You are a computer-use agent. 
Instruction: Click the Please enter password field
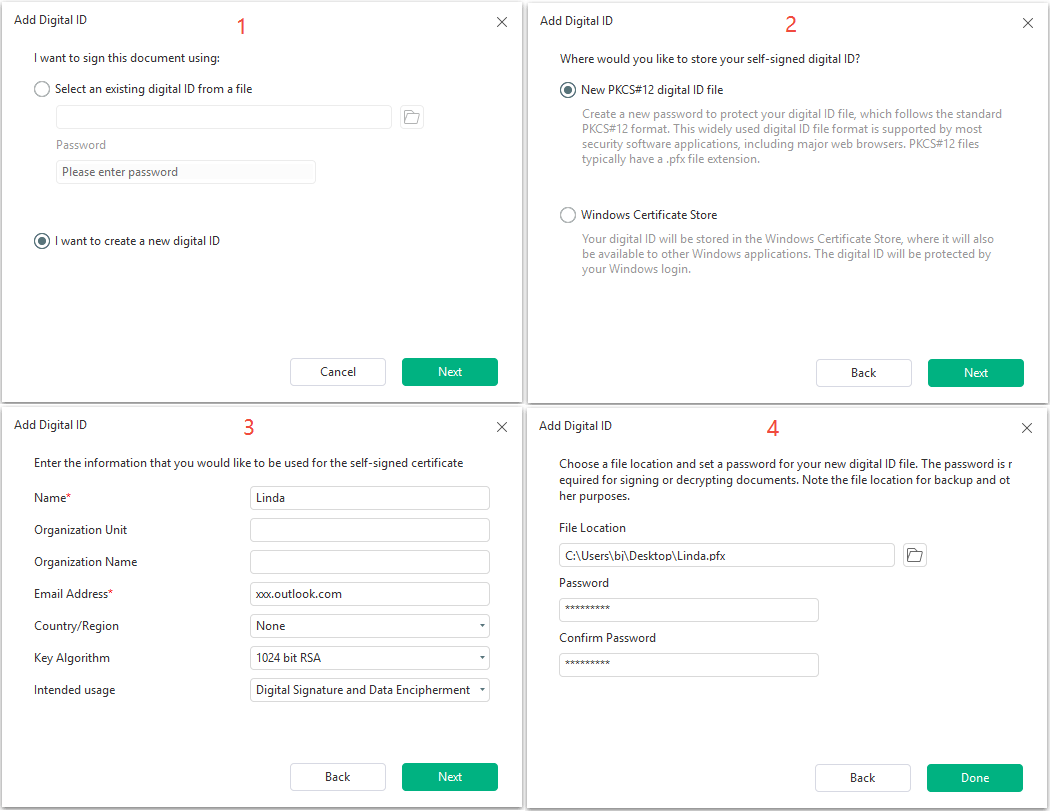pos(185,172)
